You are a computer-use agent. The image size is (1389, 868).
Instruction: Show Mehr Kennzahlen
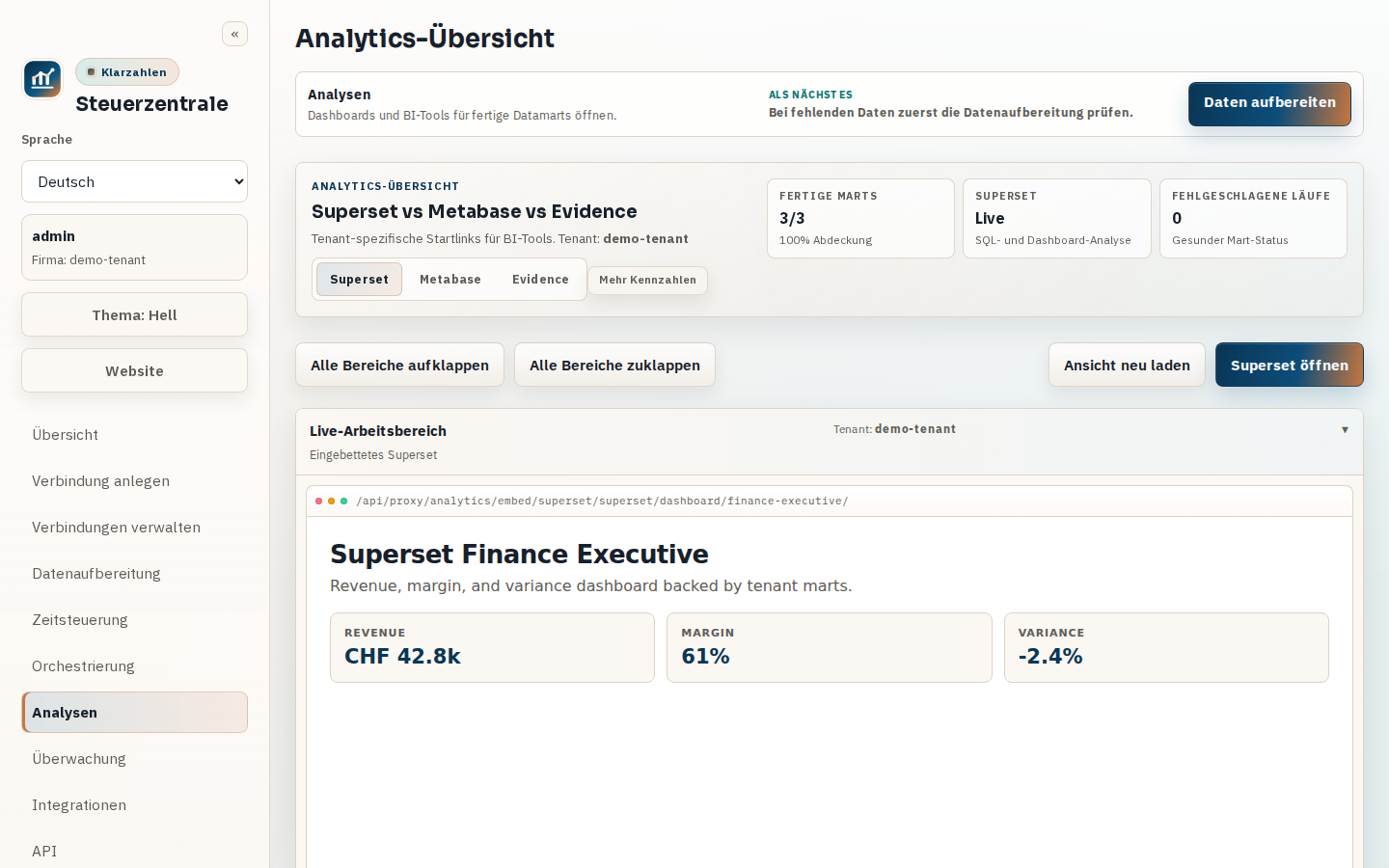tap(647, 280)
